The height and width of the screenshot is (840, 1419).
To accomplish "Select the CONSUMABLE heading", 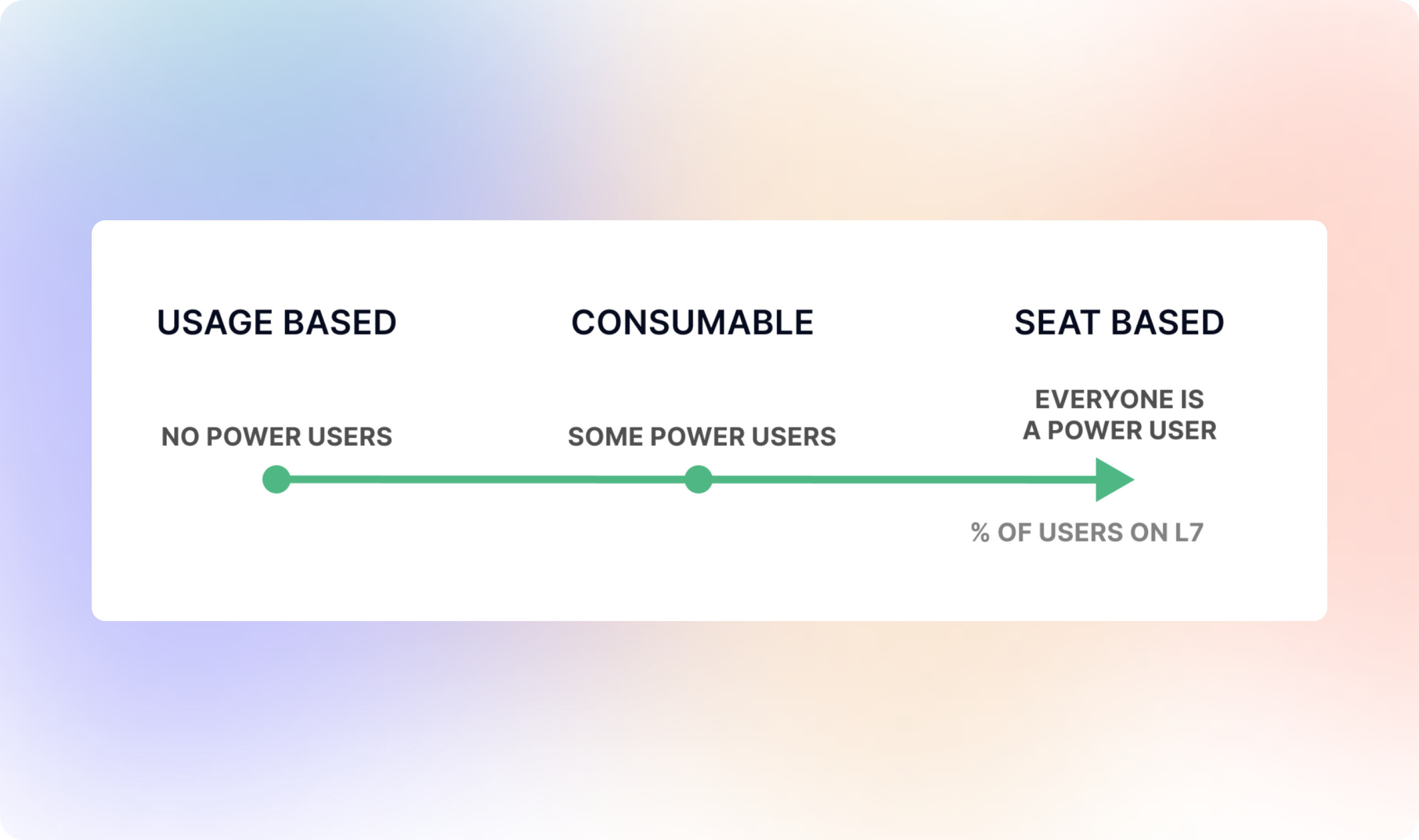I will click(x=692, y=323).
